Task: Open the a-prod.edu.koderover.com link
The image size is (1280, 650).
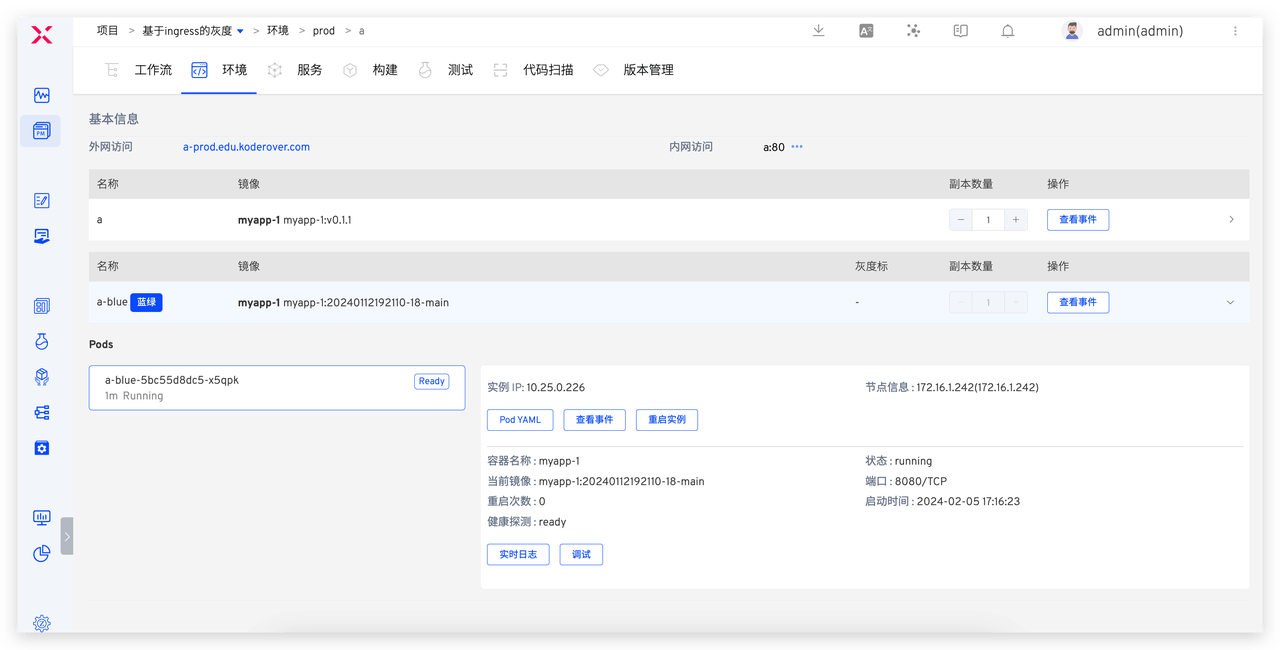Action: pyautogui.click(x=246, y=147)
